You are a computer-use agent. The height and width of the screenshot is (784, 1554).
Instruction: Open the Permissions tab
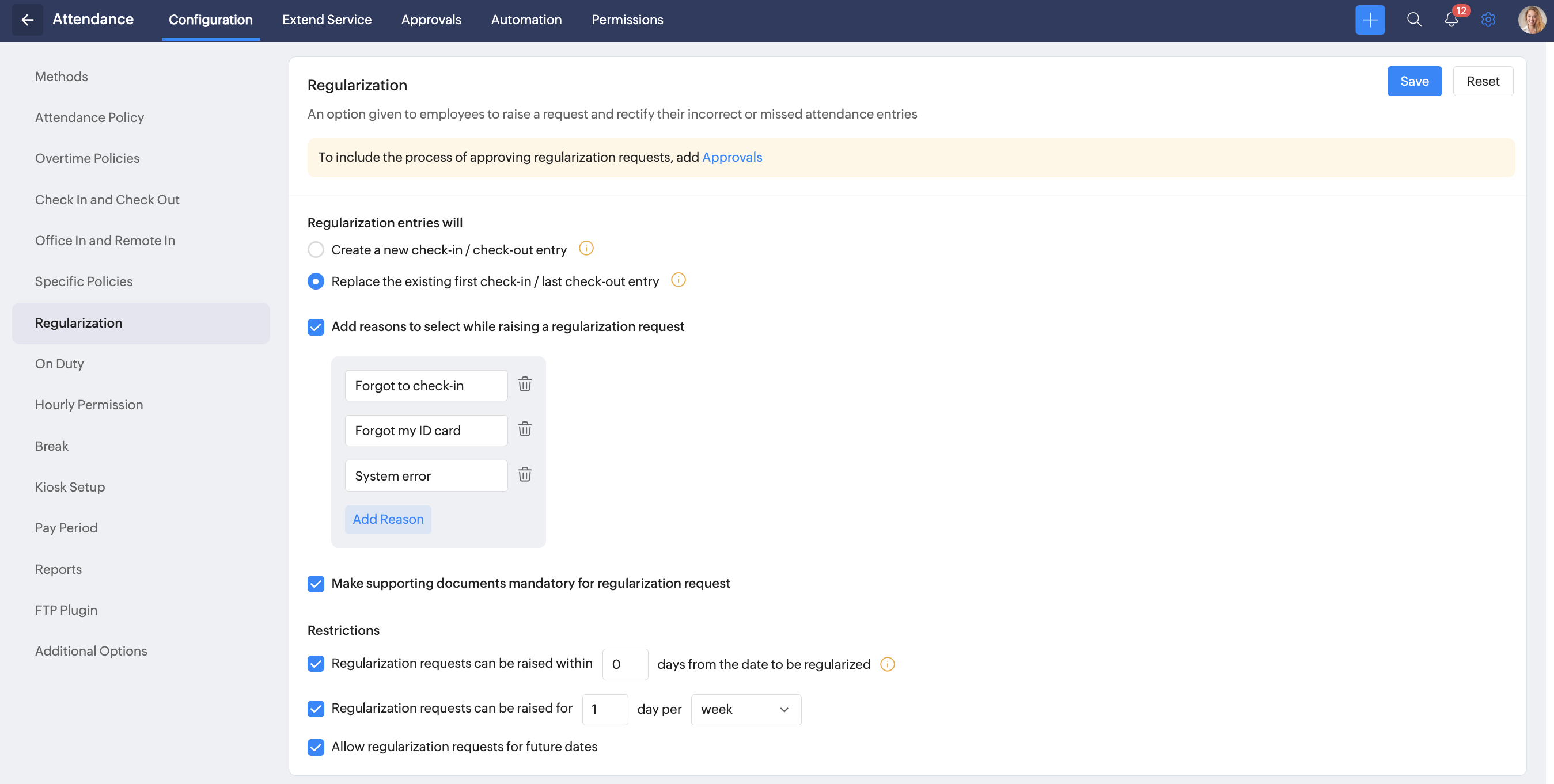(x=627, y=20)
